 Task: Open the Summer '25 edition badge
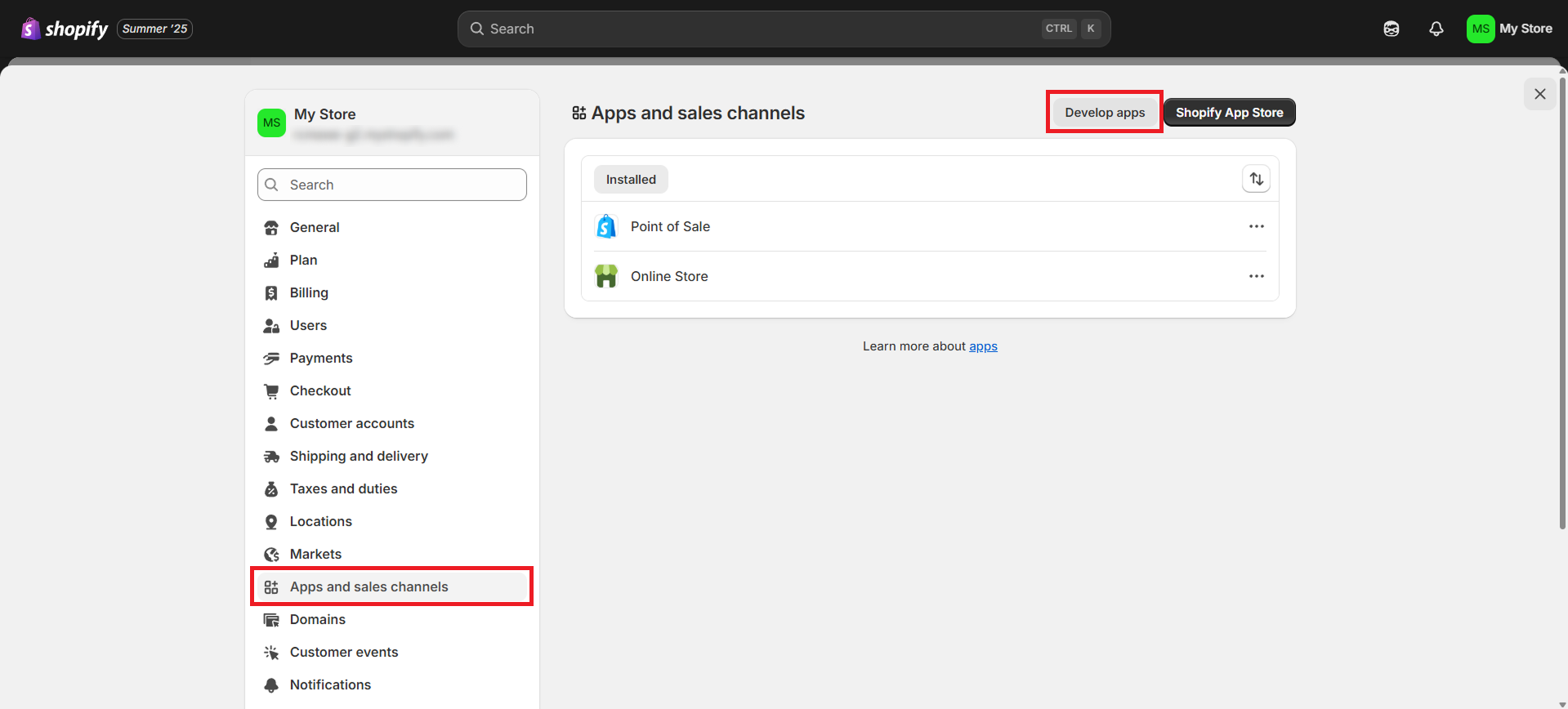coord(155,29)
